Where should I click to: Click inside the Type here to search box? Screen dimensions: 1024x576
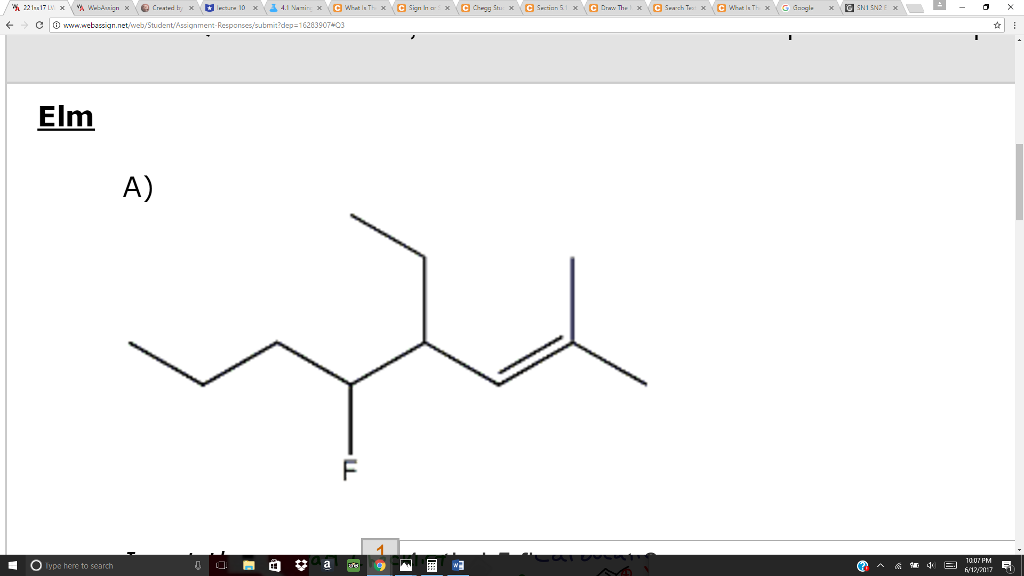[100, 565]
